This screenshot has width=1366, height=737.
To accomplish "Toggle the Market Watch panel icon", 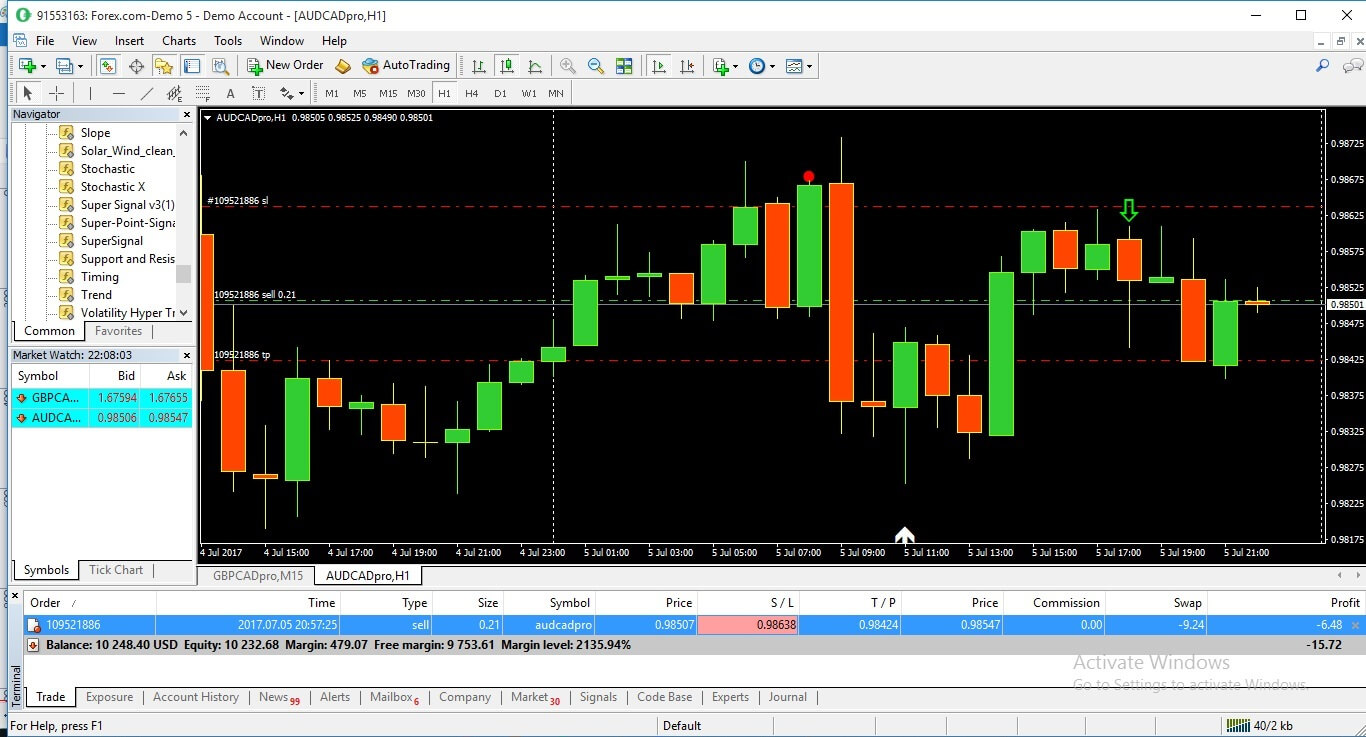I will coord(108,66).
